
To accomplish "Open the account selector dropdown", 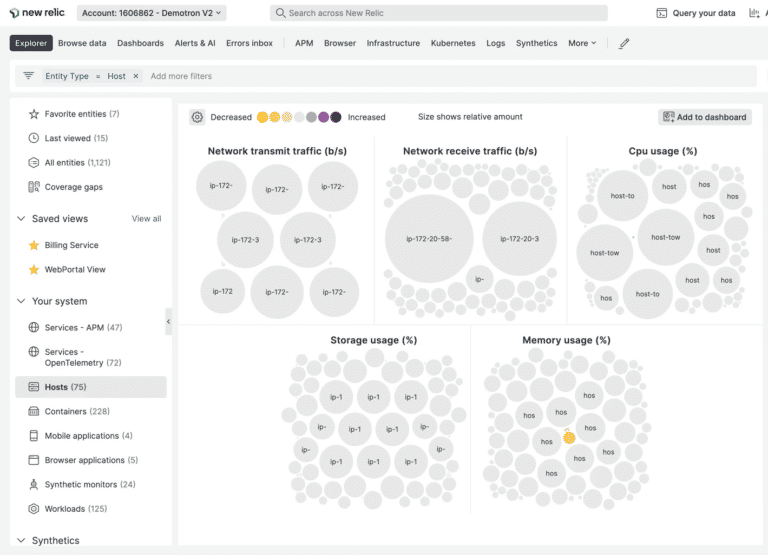I will (x=151, y=13).
